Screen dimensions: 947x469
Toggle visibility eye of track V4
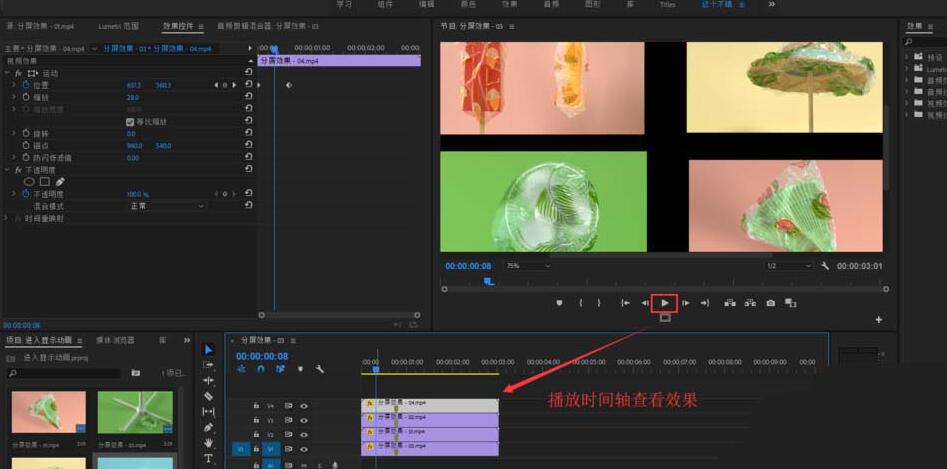click(x=304, y=406)
